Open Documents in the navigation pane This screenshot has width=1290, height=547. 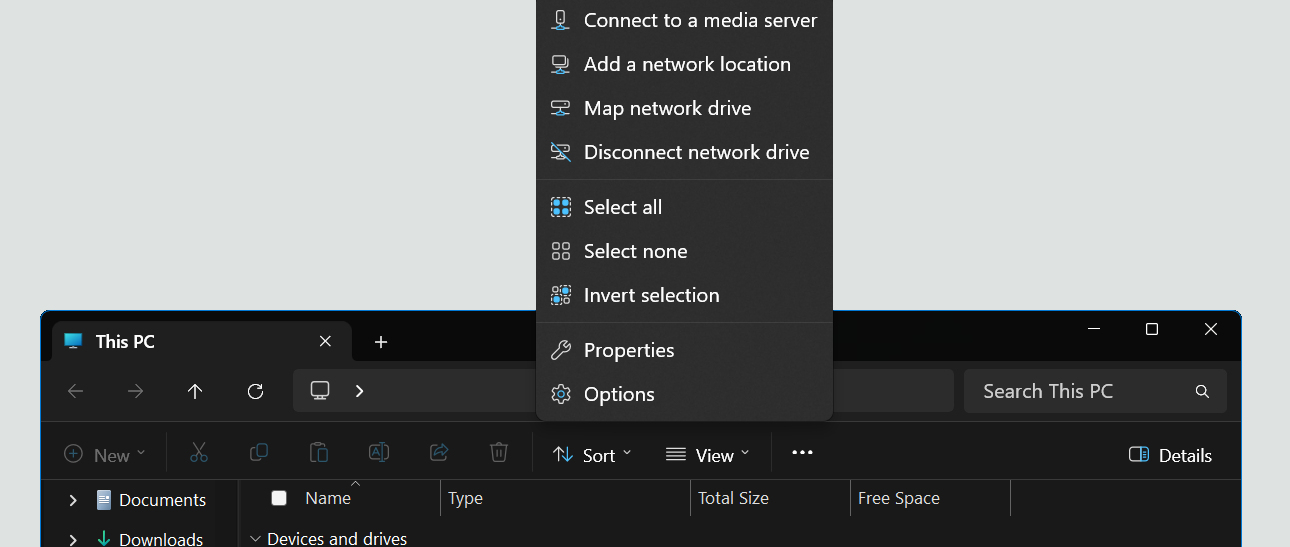[x=162, y=500]
